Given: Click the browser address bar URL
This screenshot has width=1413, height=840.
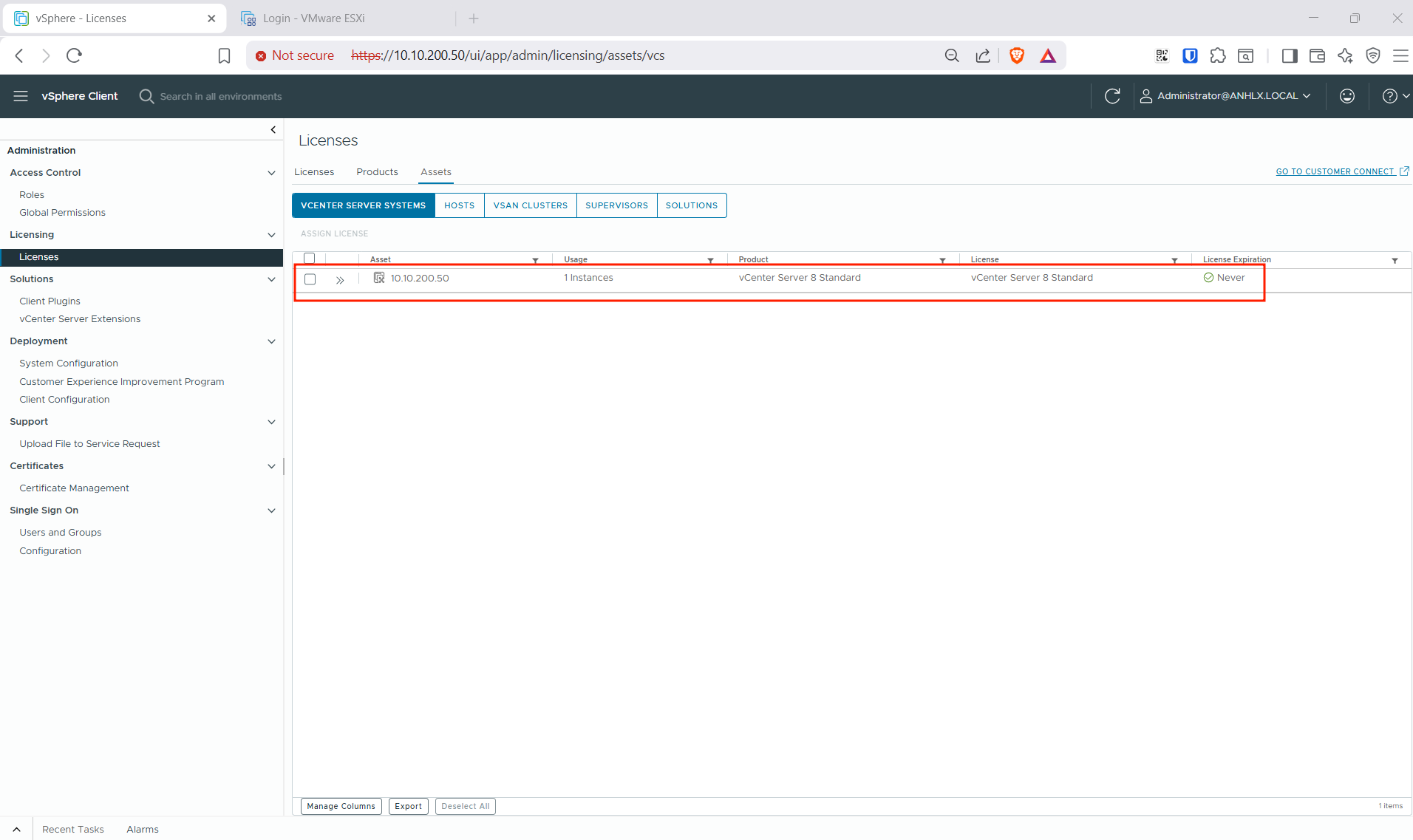Looking at the screenshot, I should coord(508,55).
